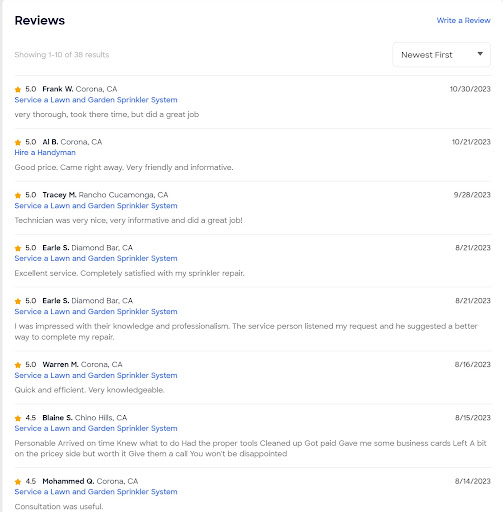Click the star icon beside Mohammed Q.
Image resolution: width=503 pixels, height=512 pixels.
point(18,481)
